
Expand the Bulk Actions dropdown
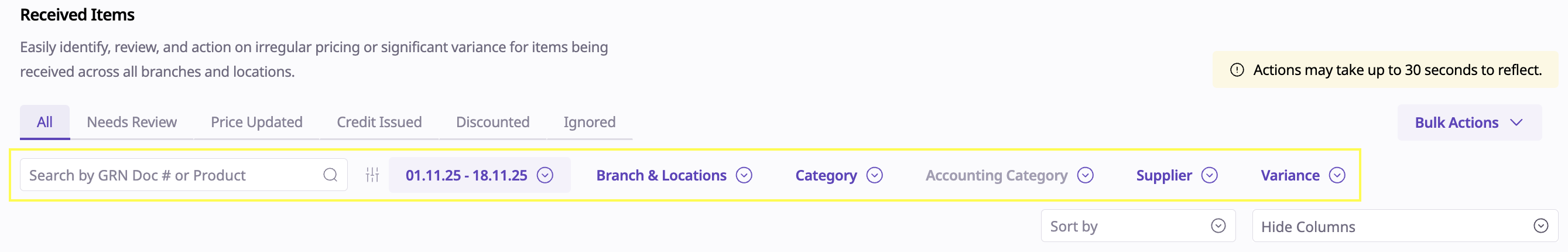click(x=1468, y=122)
